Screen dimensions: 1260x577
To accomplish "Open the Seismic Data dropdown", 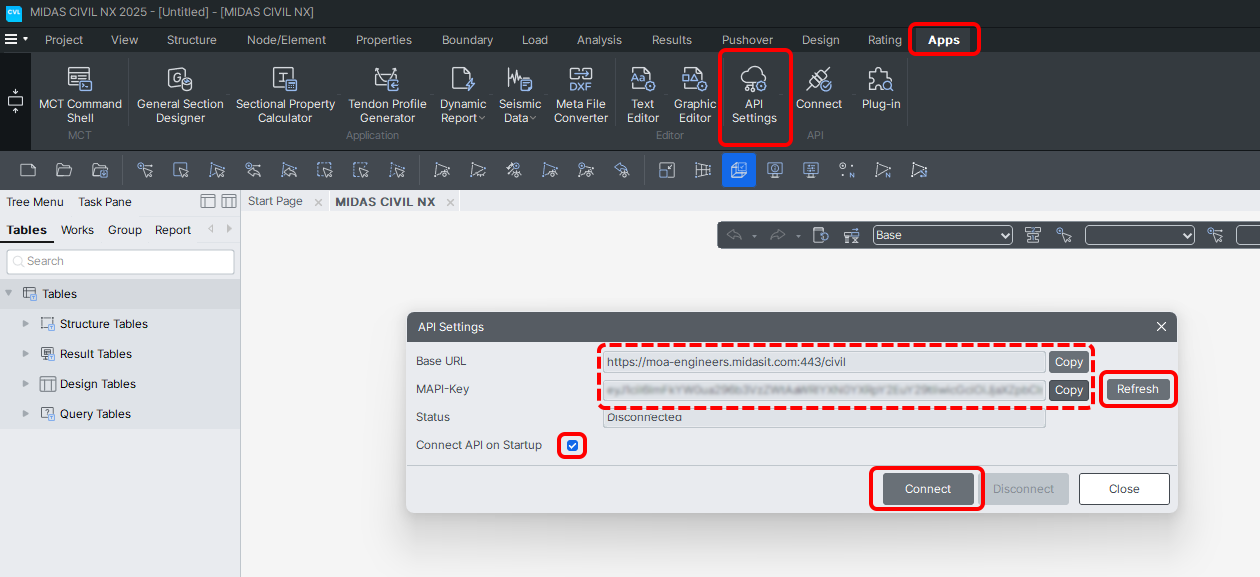I will click(520, 94).
